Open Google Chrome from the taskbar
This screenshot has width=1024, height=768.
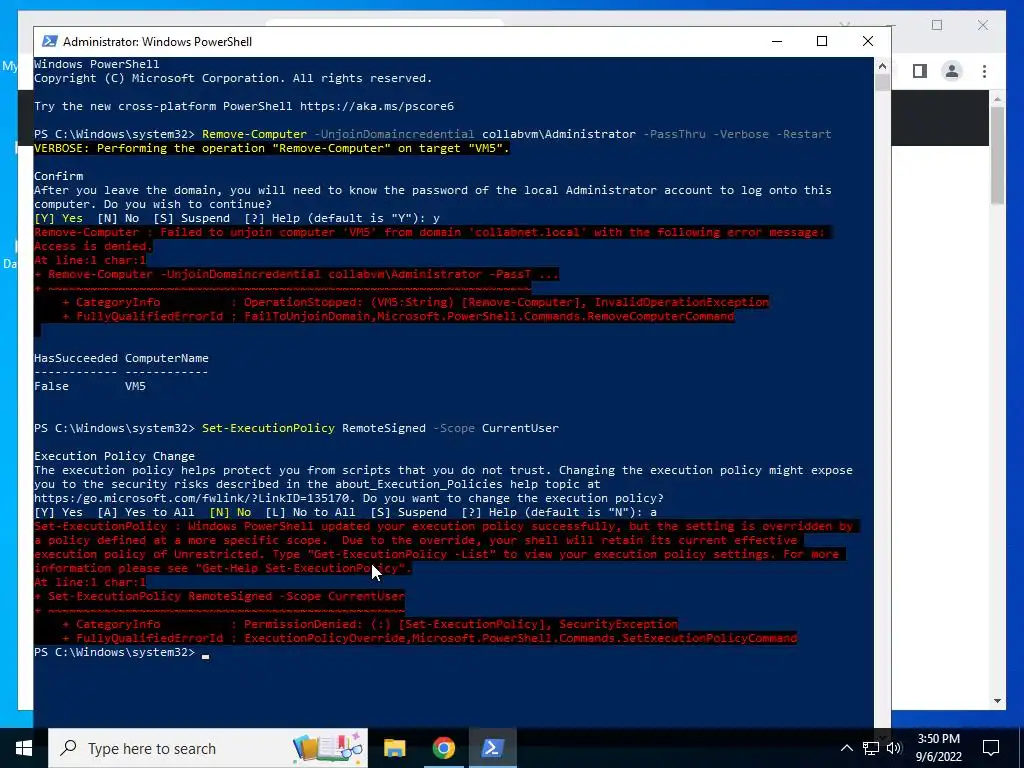[x=443, y=748]
